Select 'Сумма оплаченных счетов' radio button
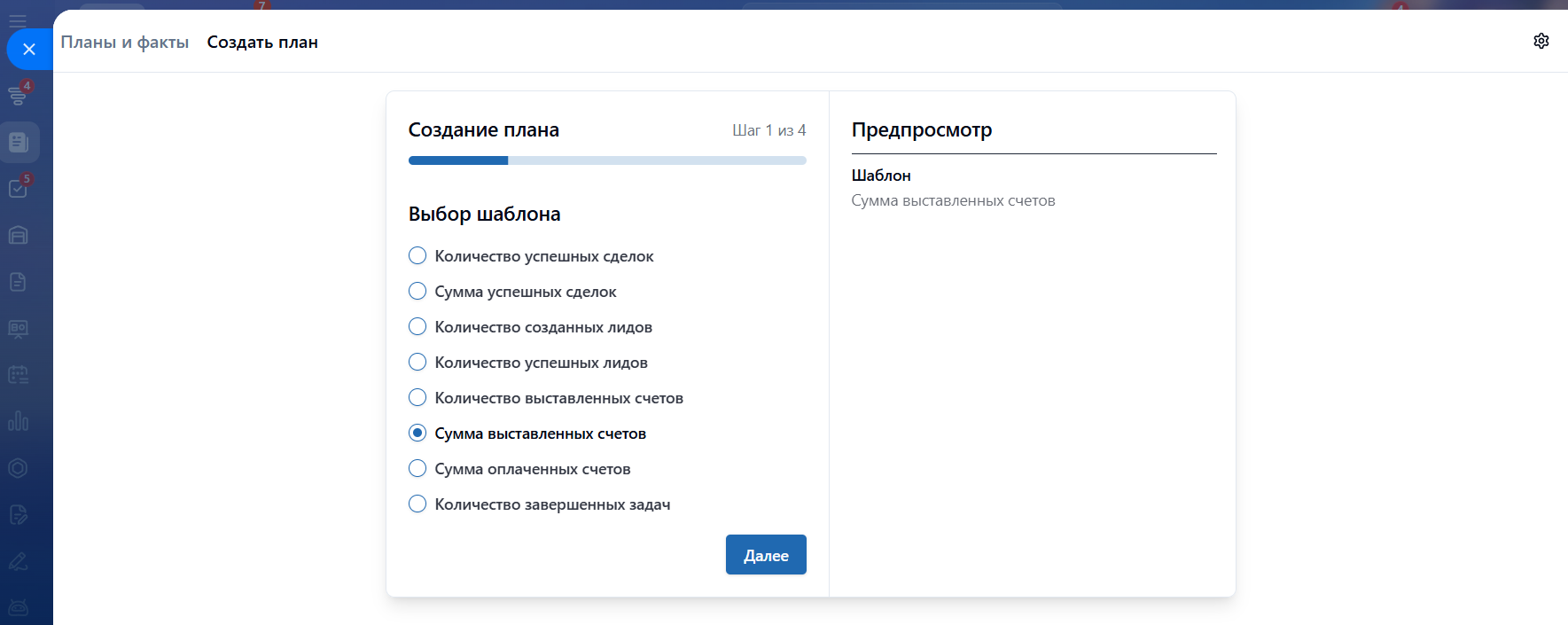 417,469
